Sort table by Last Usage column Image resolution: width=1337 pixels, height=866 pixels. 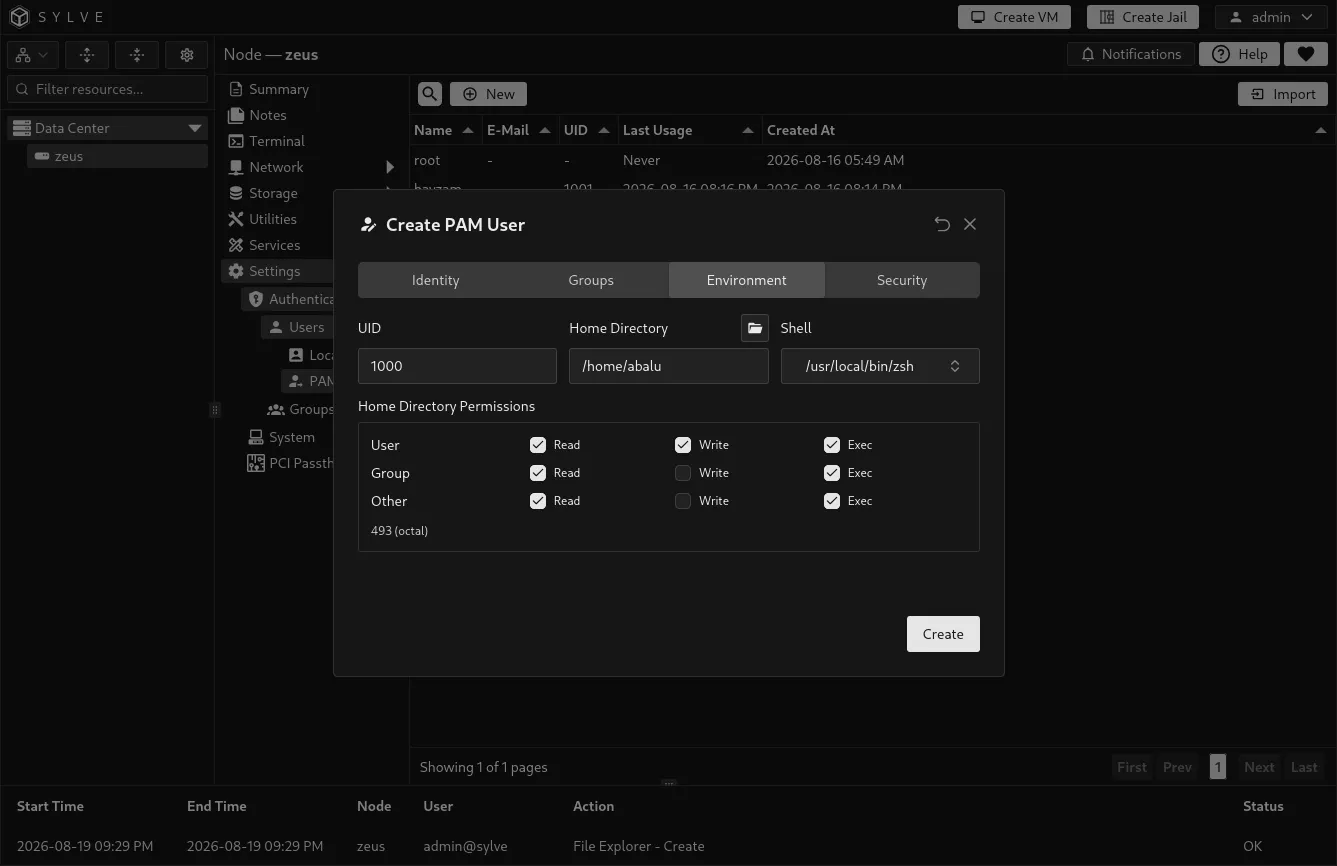tap(688, 130)
